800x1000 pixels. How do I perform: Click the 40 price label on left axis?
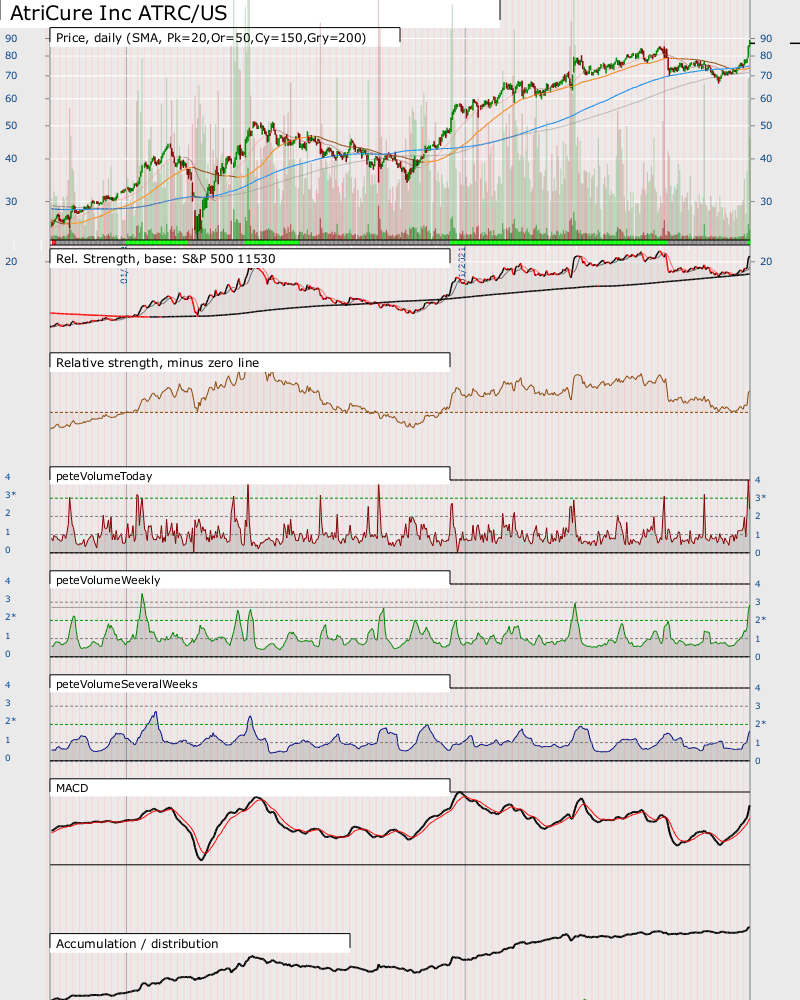[11, 158]
